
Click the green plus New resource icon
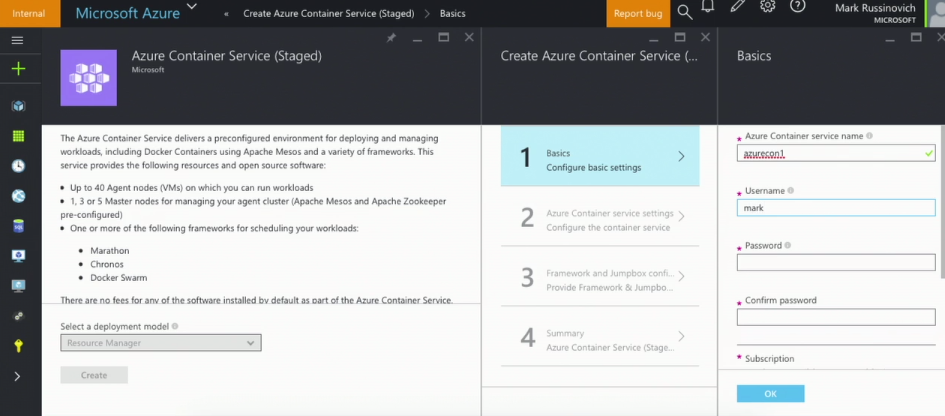[x=18, y=69]
